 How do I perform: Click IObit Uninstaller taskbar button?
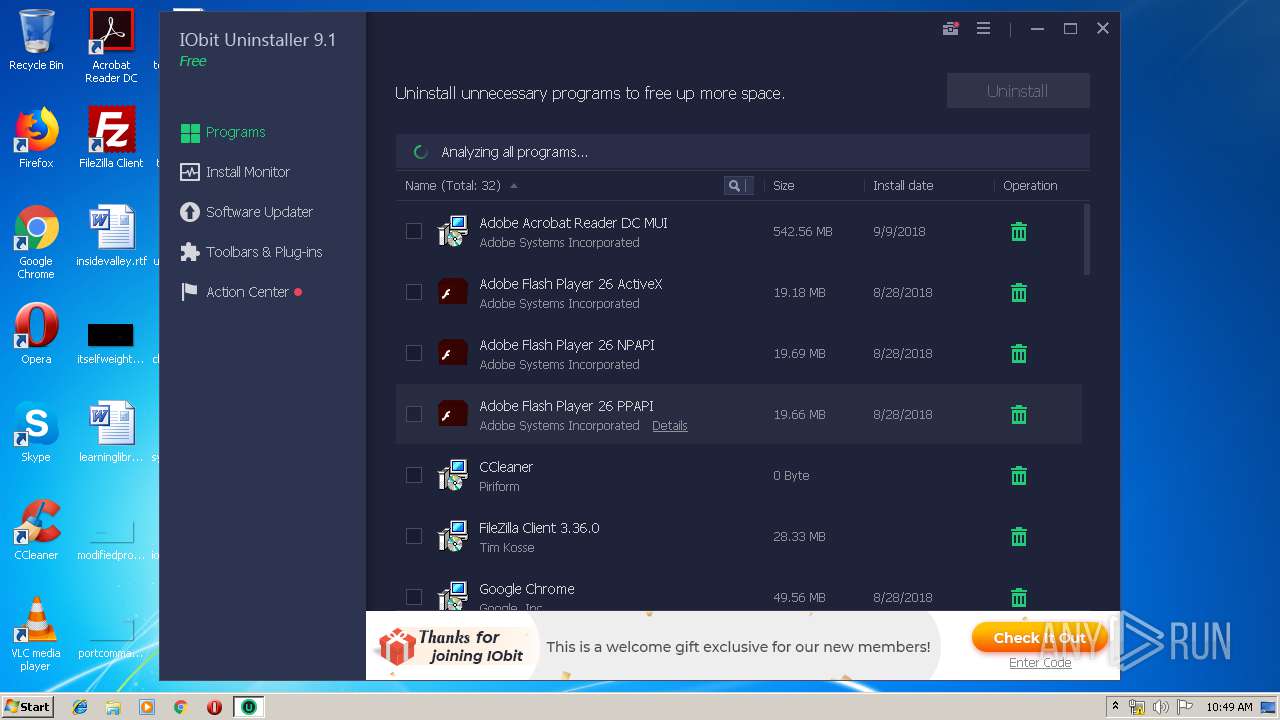point(248,707)
